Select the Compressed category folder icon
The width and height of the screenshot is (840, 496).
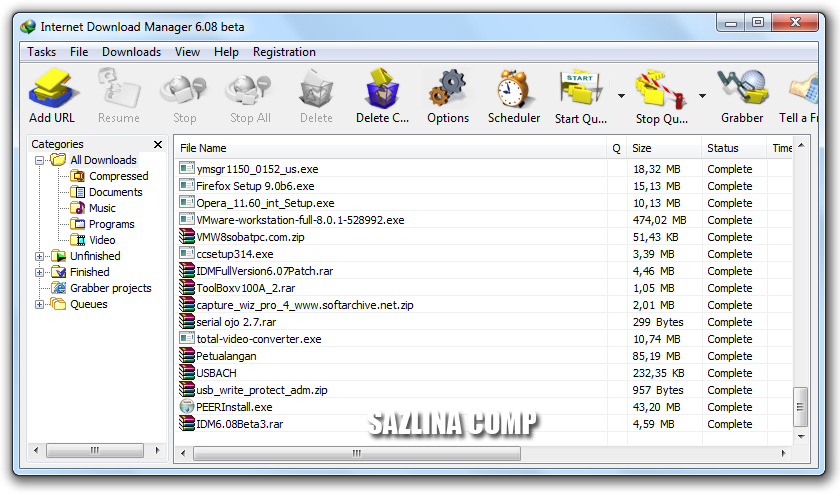[78, 176]
